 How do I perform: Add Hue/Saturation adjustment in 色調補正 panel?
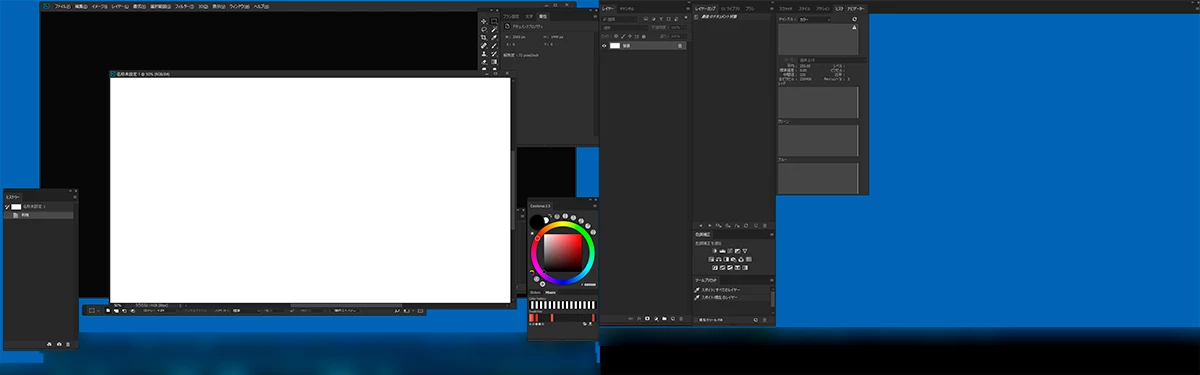711,259
